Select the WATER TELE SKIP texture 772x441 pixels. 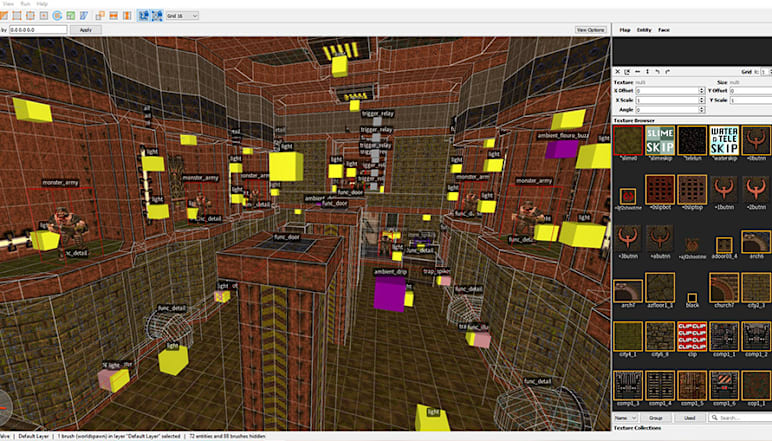(x=724, y=140)
